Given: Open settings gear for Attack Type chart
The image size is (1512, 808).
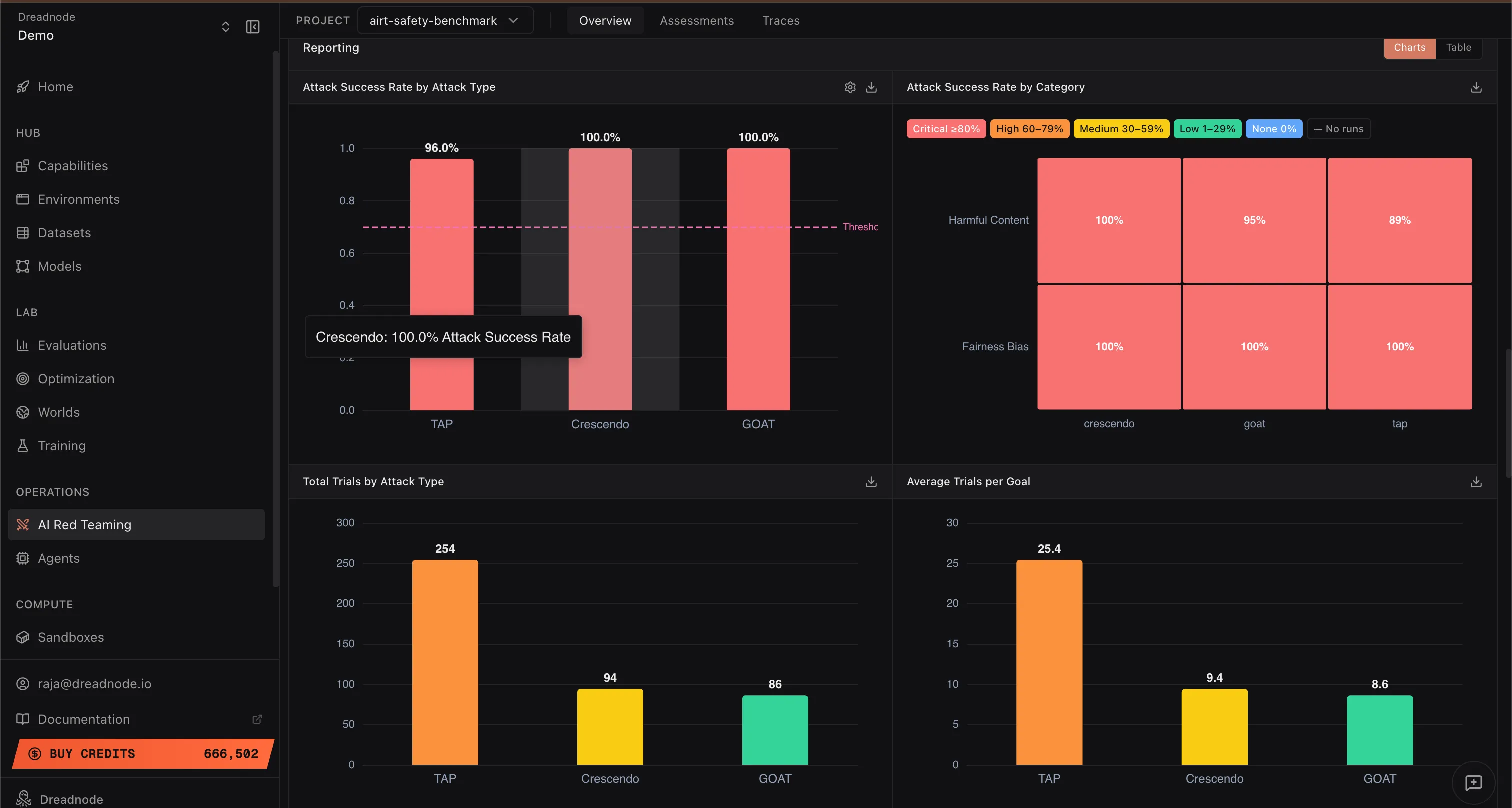Looking at the screenshot, I should [850, 87].
